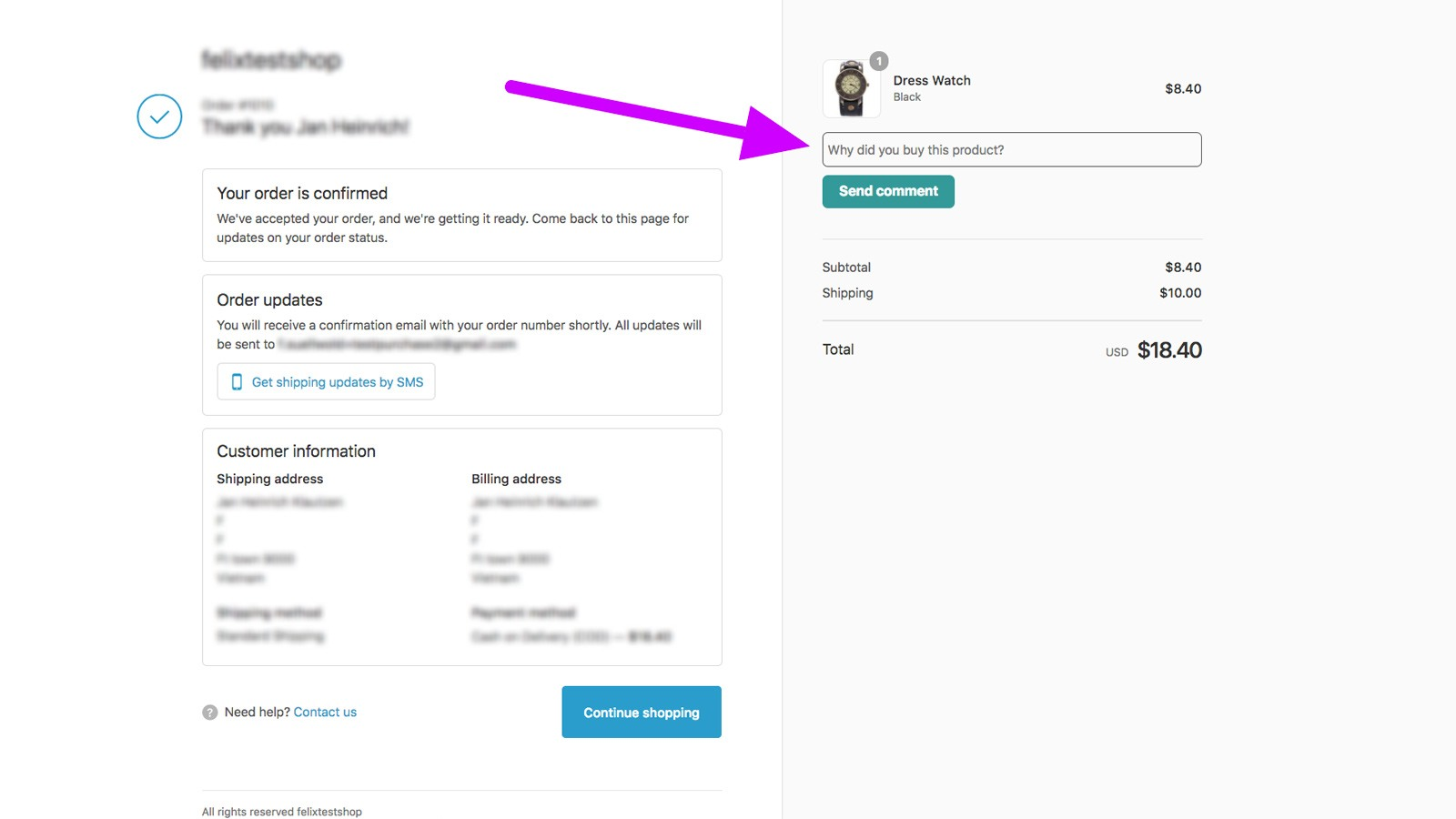Click the quantity badge on the watch image
Screen dimensions: 1456x819
[x=879, y=61]
